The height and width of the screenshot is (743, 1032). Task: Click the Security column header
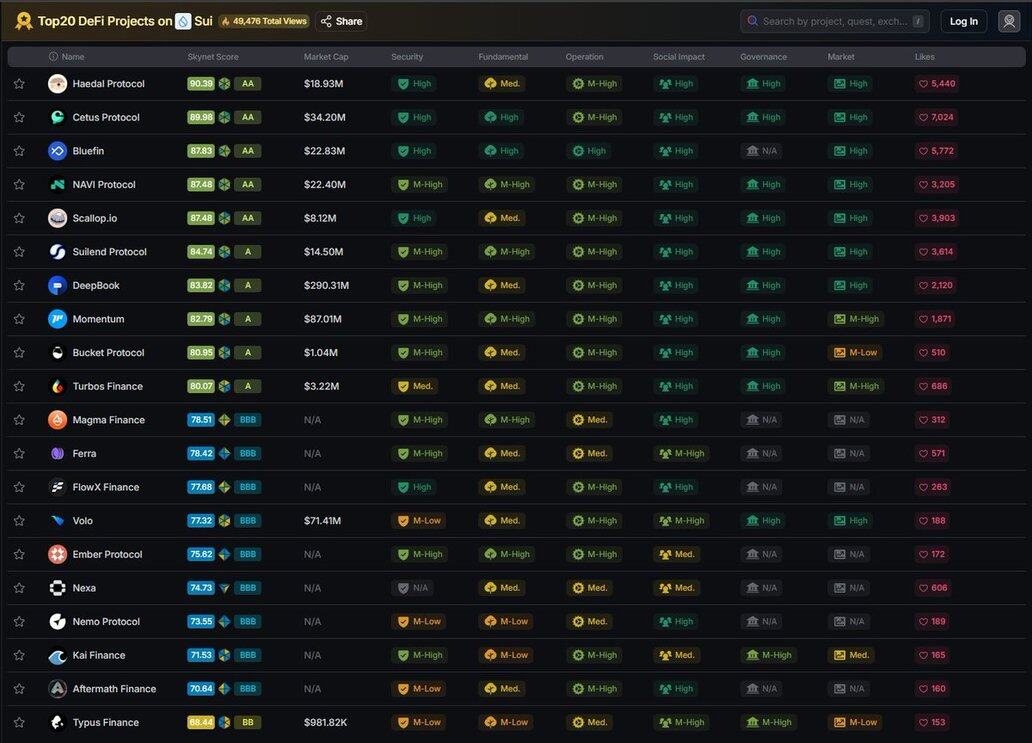coord(407,57)
